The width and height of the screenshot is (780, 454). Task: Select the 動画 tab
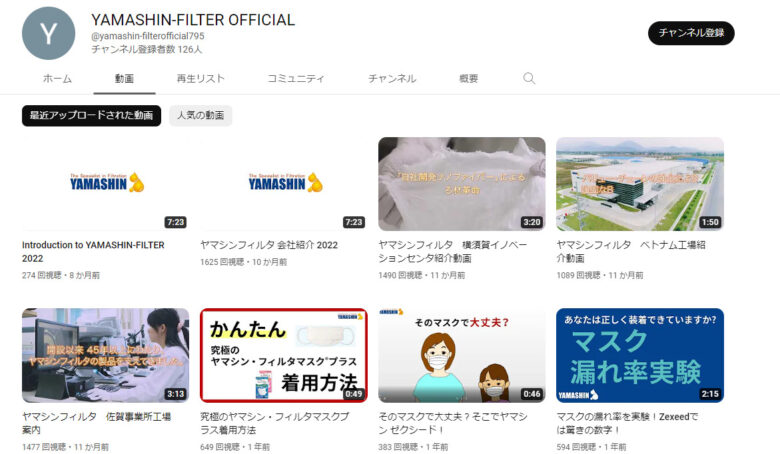tap(124, 78)
